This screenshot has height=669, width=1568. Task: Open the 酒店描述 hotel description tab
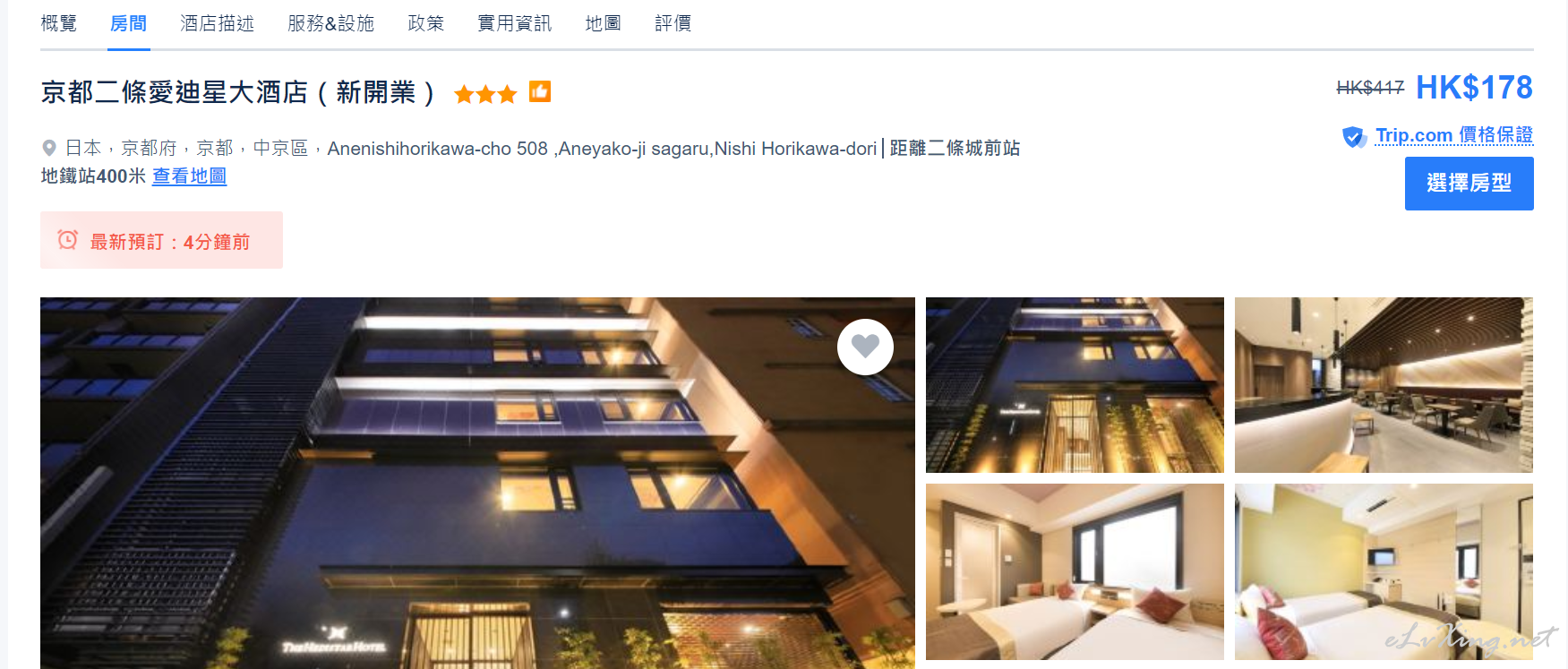pos(218,23)
